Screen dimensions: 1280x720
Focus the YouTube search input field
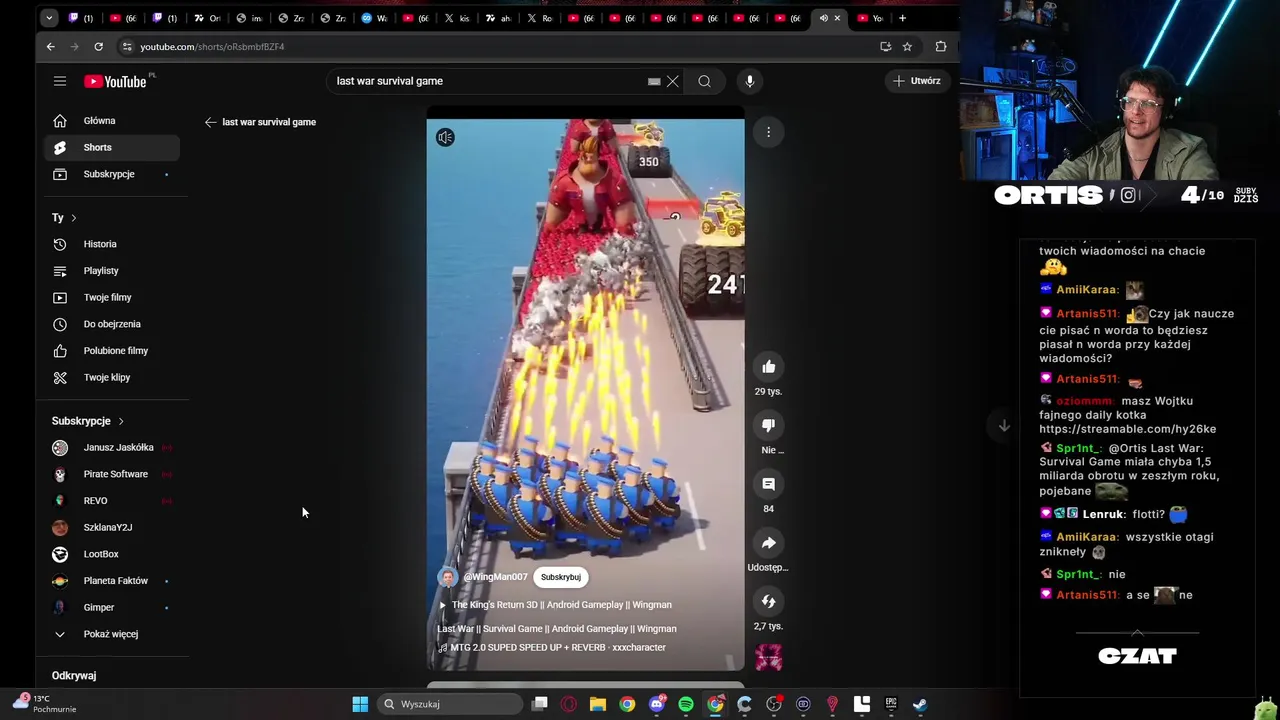(x=490, y=81)
